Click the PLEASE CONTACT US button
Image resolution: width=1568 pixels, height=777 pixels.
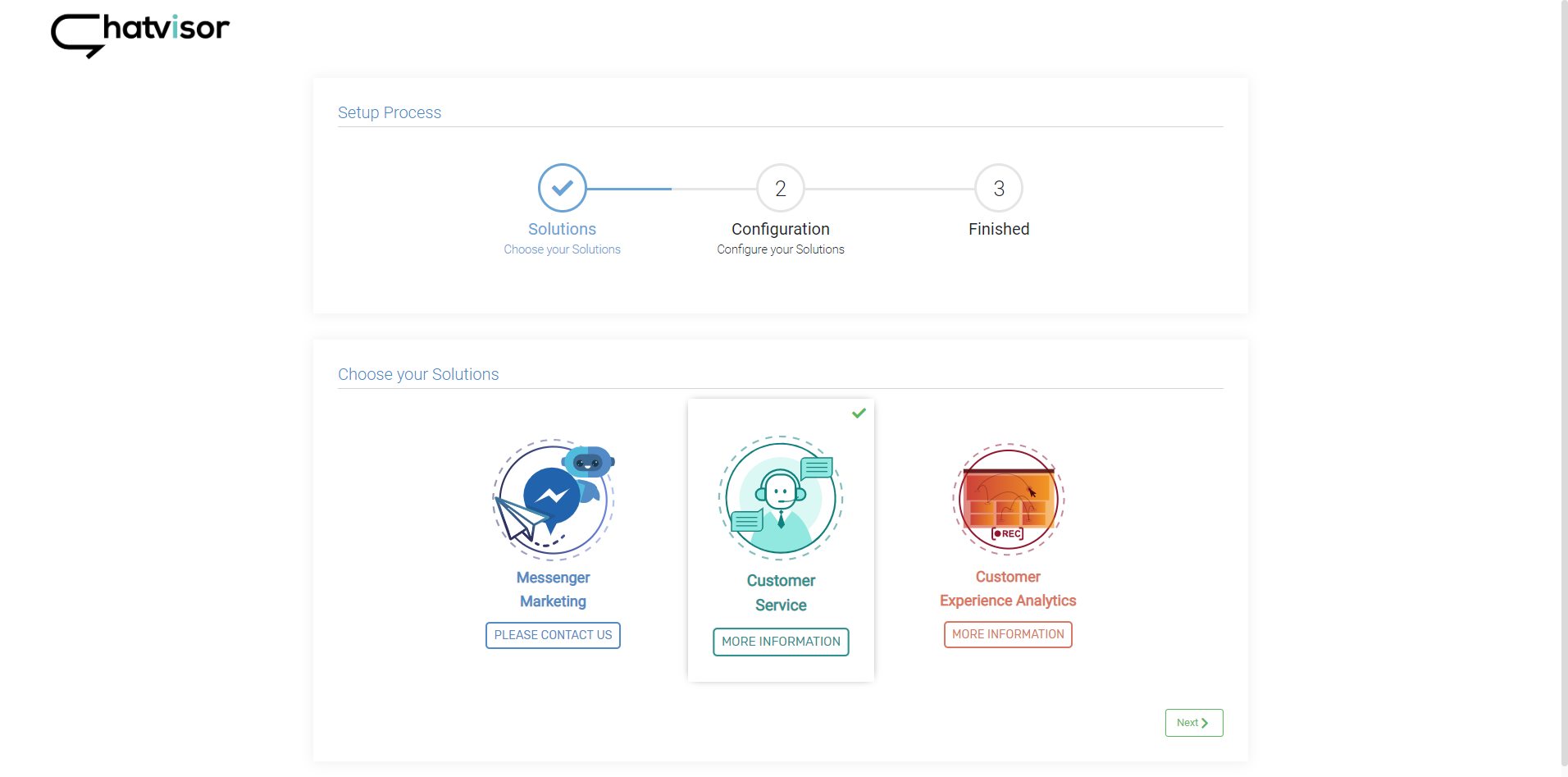pos(553,635)
